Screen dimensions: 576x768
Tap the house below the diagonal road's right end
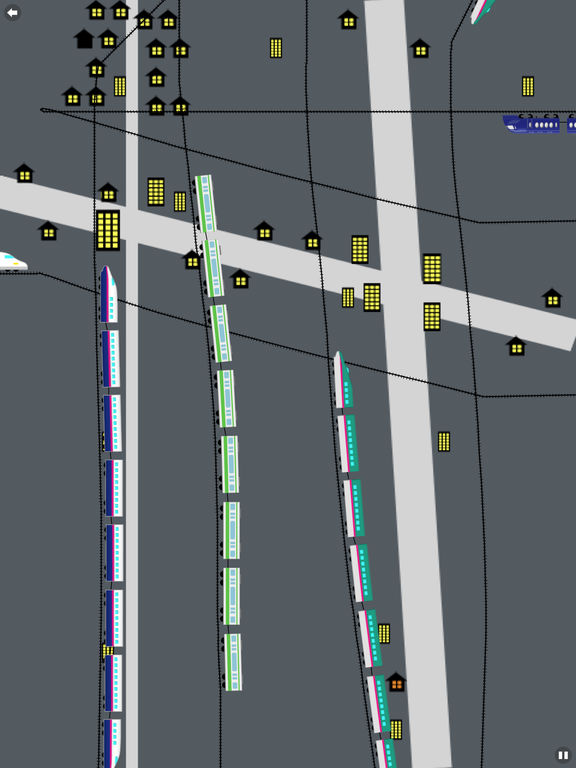(516, 346)
